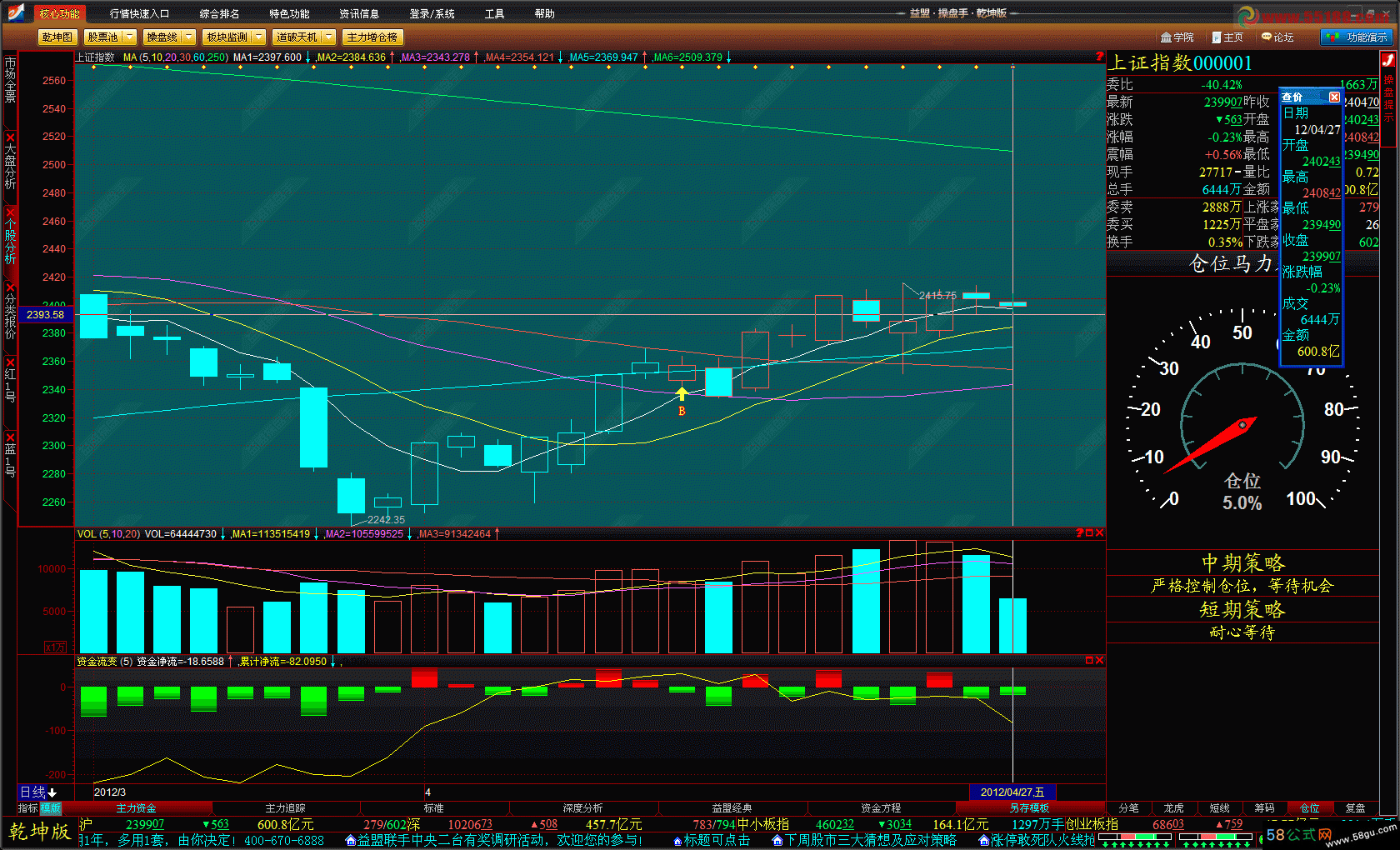Select the 主力资金 template tab
This screenshot has height=850, width=1400.
136,807
